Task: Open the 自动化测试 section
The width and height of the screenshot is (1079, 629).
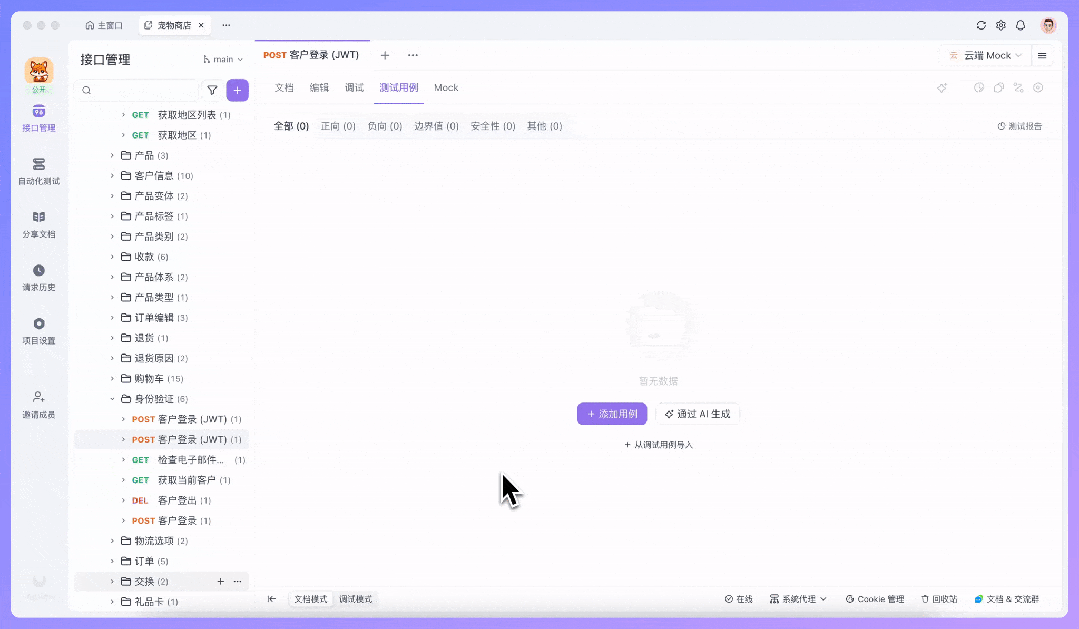Action: [x=38, y=172]
